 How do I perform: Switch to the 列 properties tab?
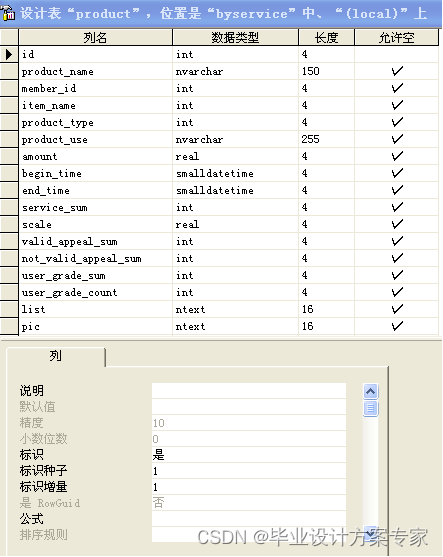[56, 356]
